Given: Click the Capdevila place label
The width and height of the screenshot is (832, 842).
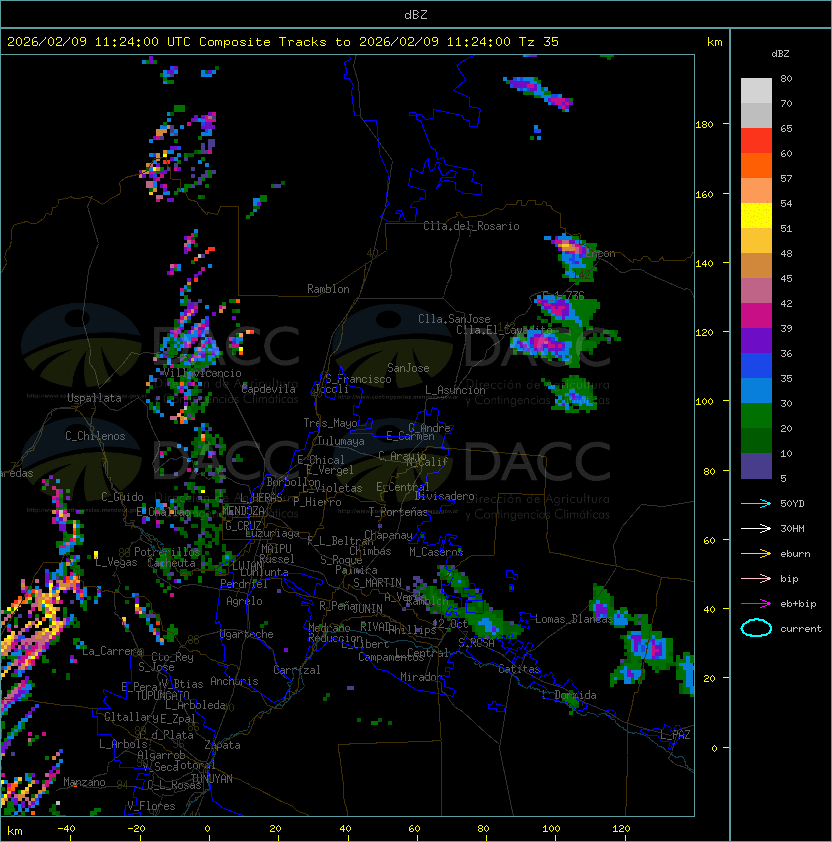Looking at the screenshot, I should 268,389.
